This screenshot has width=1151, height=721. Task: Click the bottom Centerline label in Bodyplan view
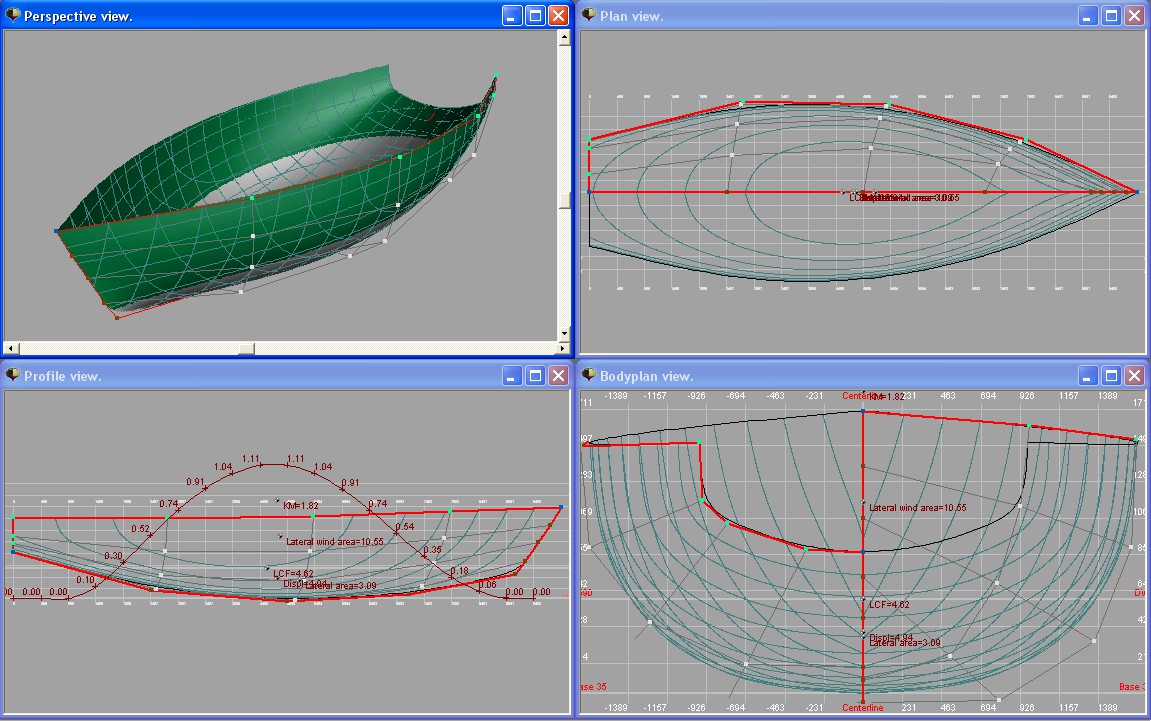(863, 708)
